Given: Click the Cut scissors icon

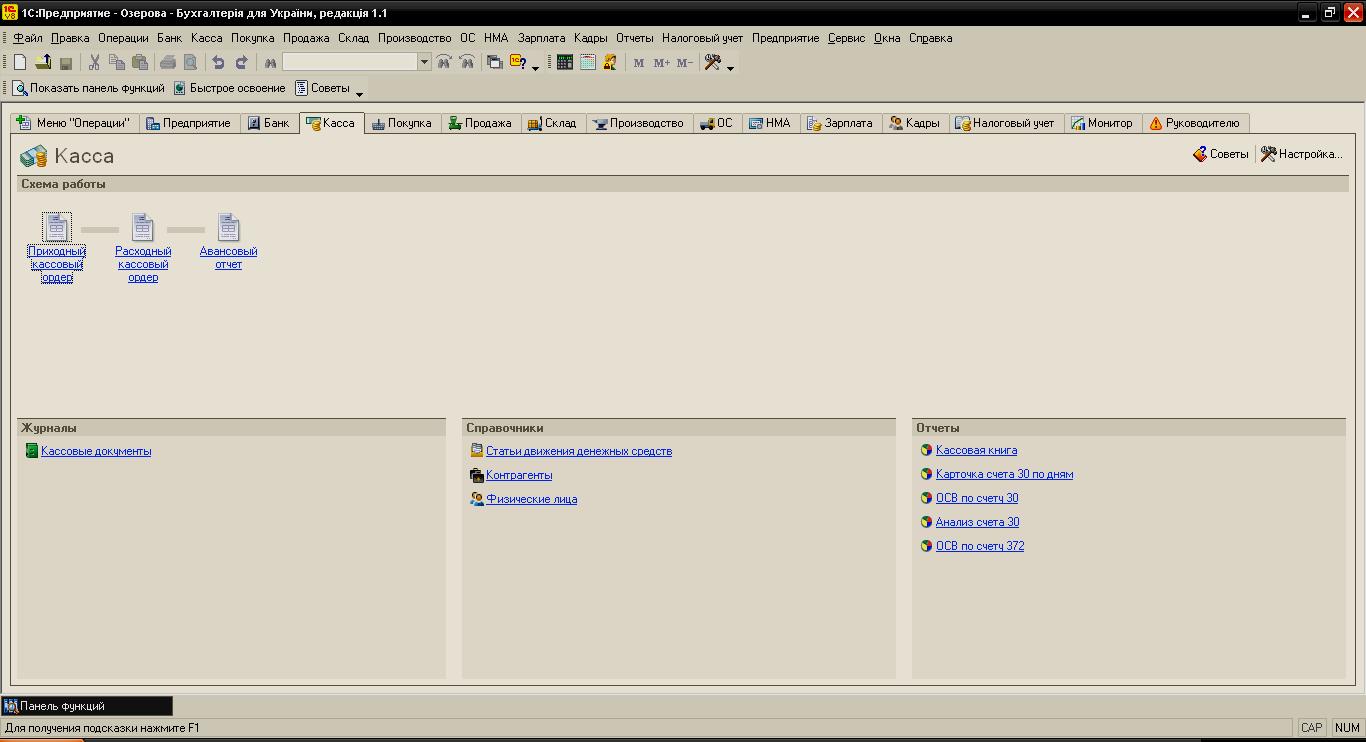Looking at the screenshot, I should (x=94, y=62).
